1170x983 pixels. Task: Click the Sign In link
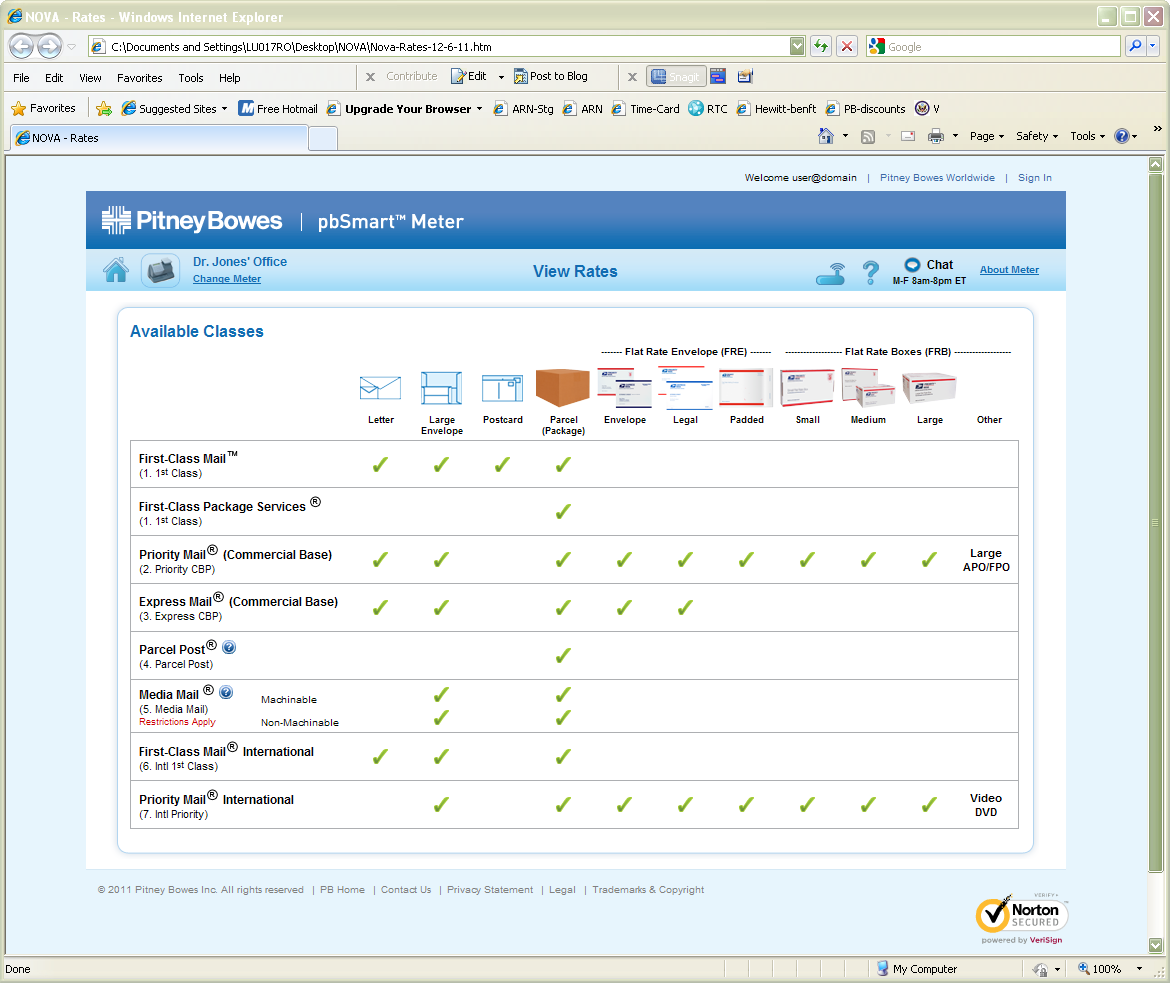click(1035, 178)
